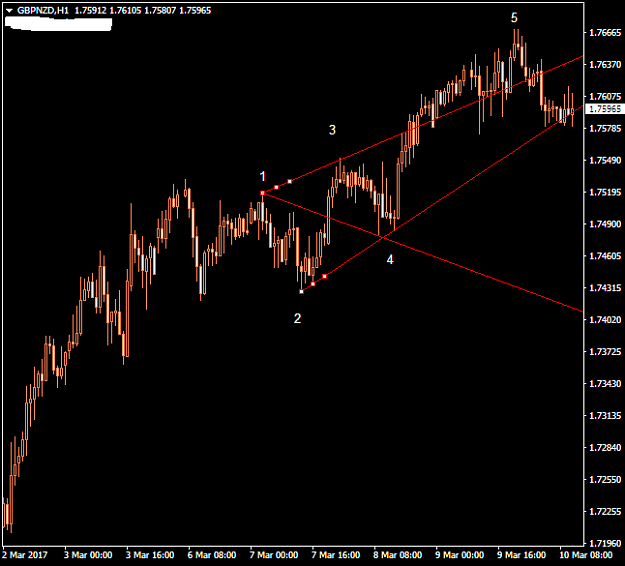The image size is (625, 566).
Task: Click price level 1.74900 on the scale
Action: [605, 224]
